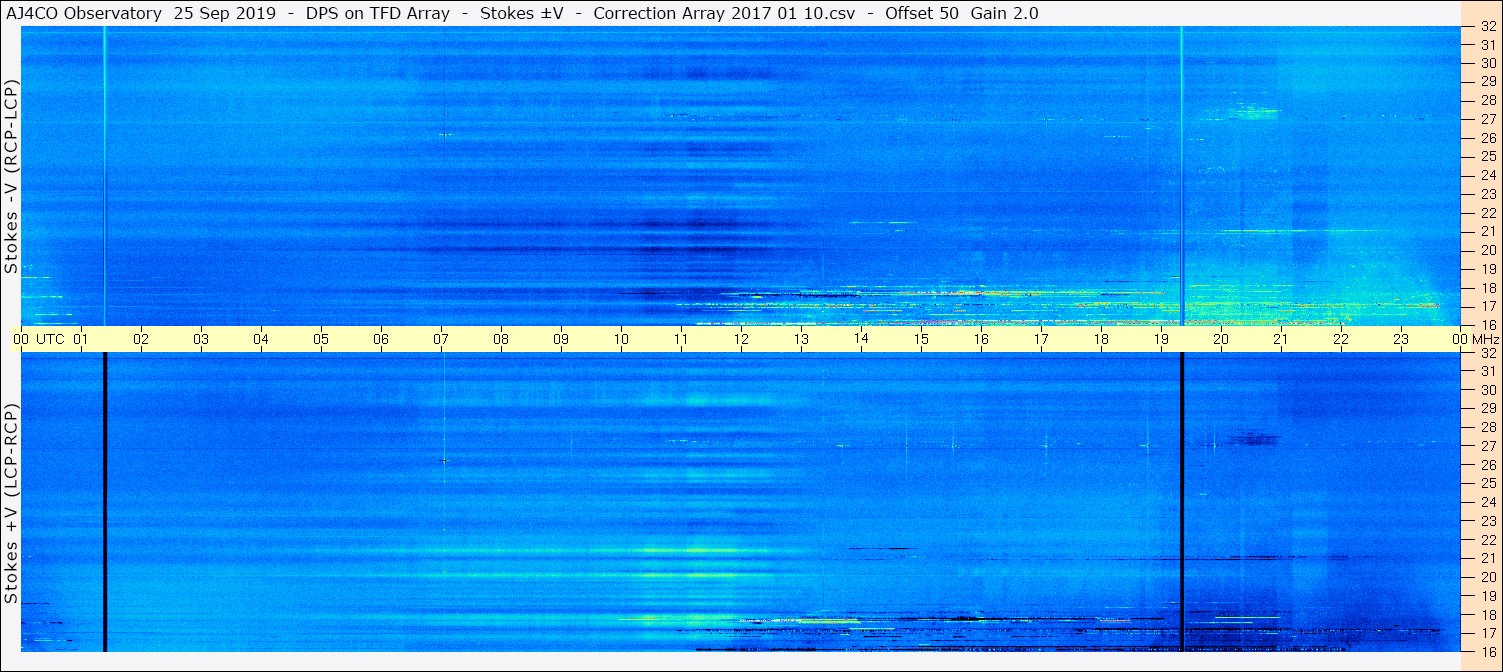Viewport: 1503px width, 672px height.
Task: Click the 'Stokes -V (RCP-LCP)' axis label
Action: [x=11, y=177]
